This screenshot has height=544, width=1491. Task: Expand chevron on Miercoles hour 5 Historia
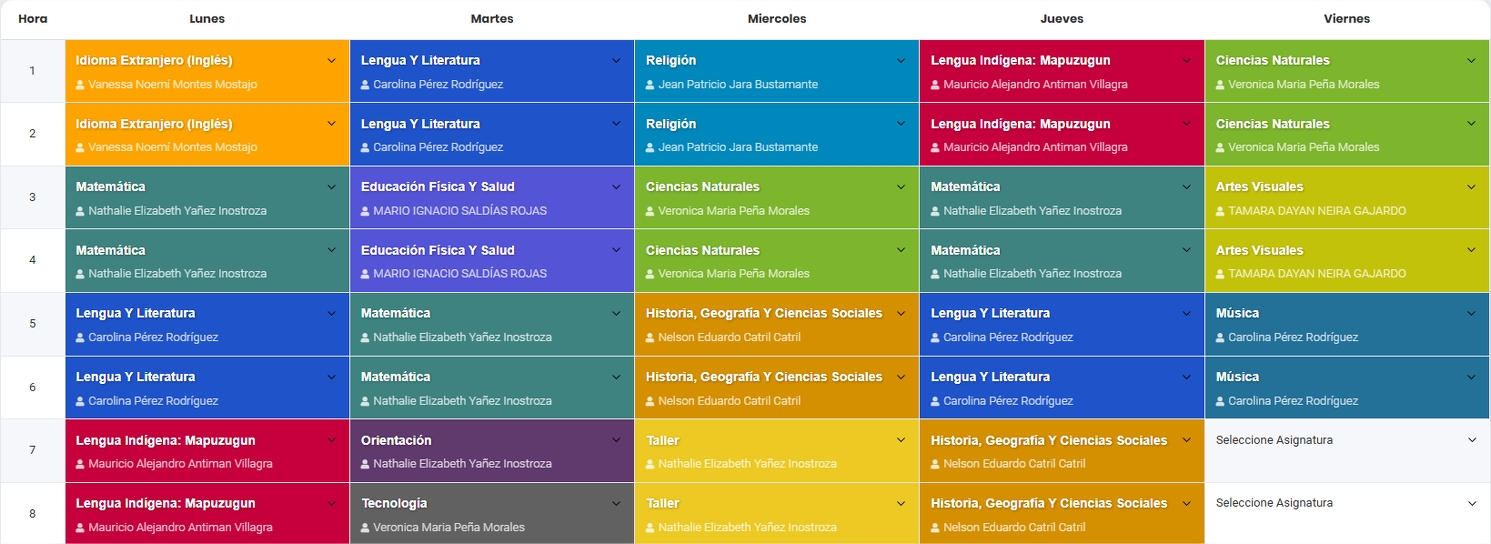[901, 314]
